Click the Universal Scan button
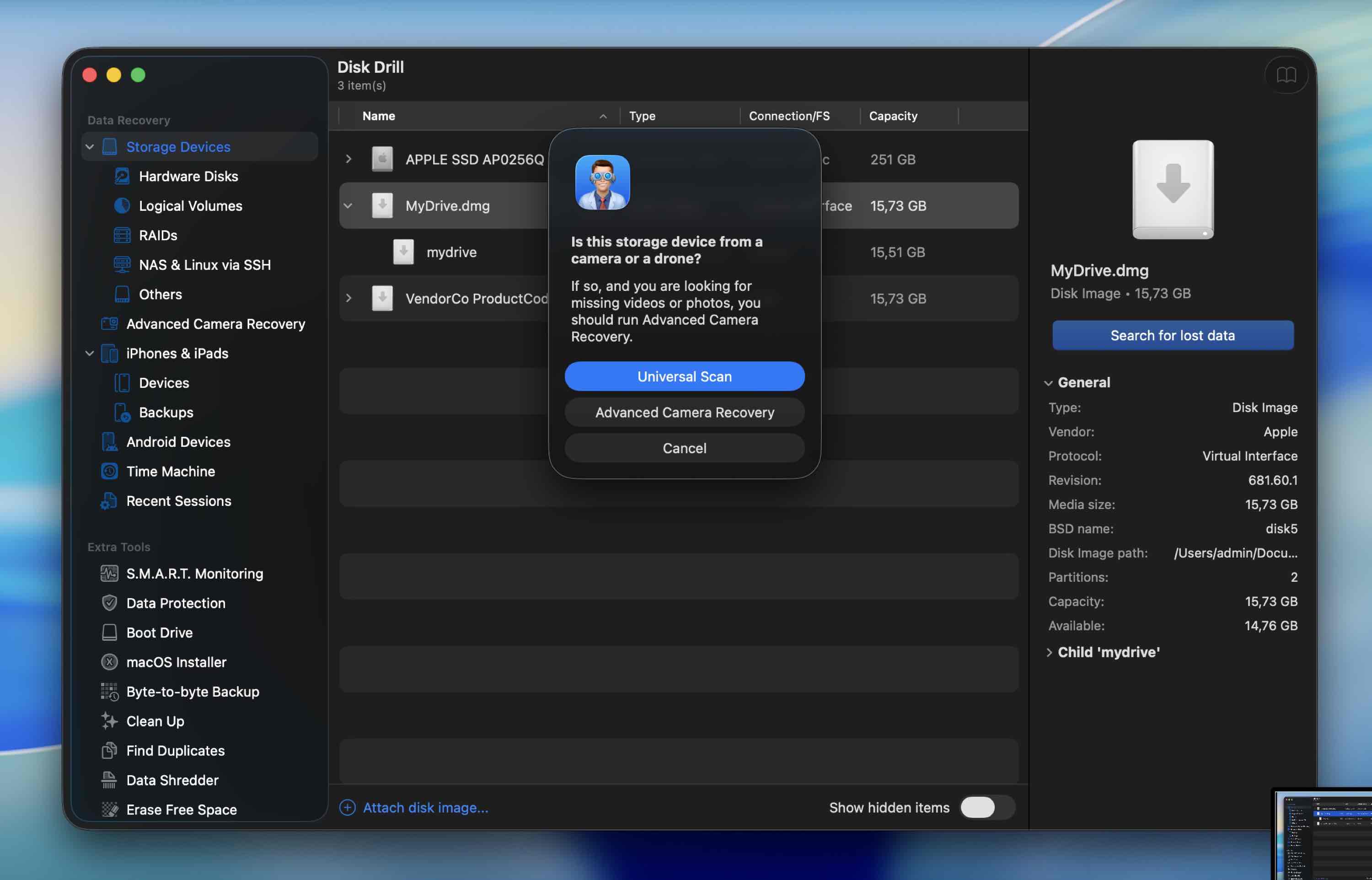 pos(684,376)
